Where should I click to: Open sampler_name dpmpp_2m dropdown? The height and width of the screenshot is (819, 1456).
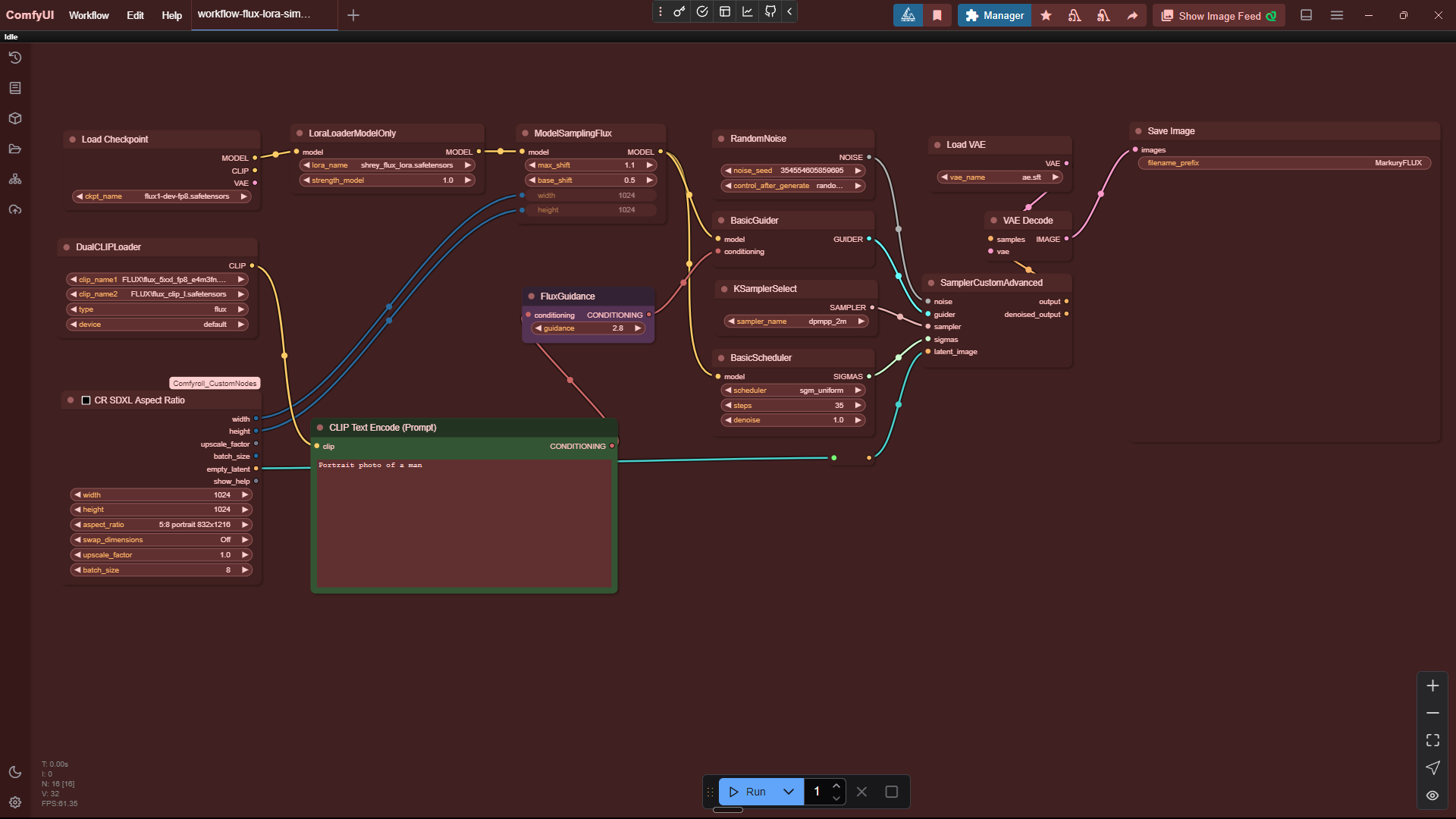(795, 322)
